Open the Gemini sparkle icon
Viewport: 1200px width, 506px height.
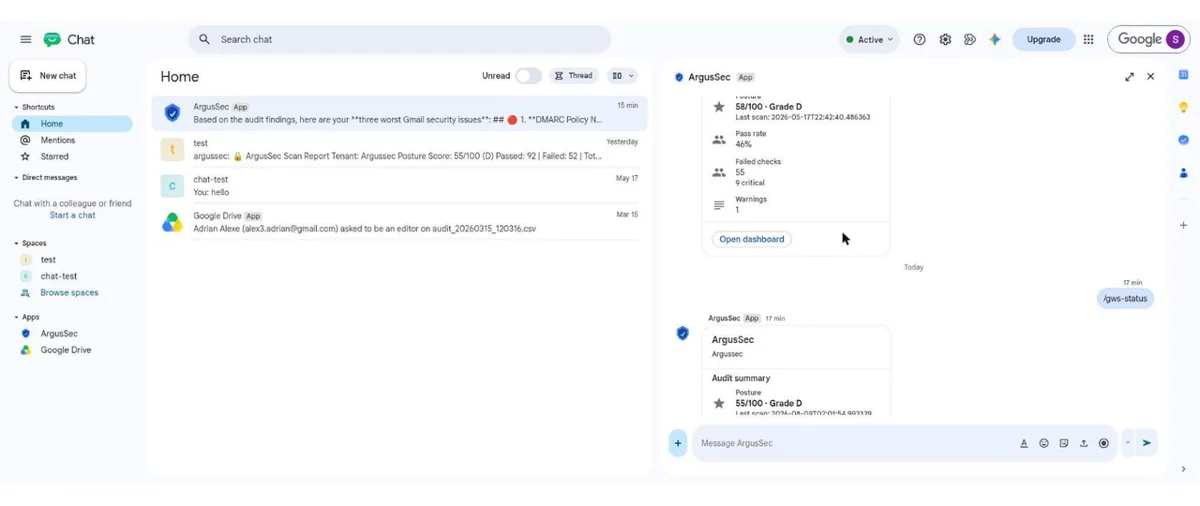994,40
